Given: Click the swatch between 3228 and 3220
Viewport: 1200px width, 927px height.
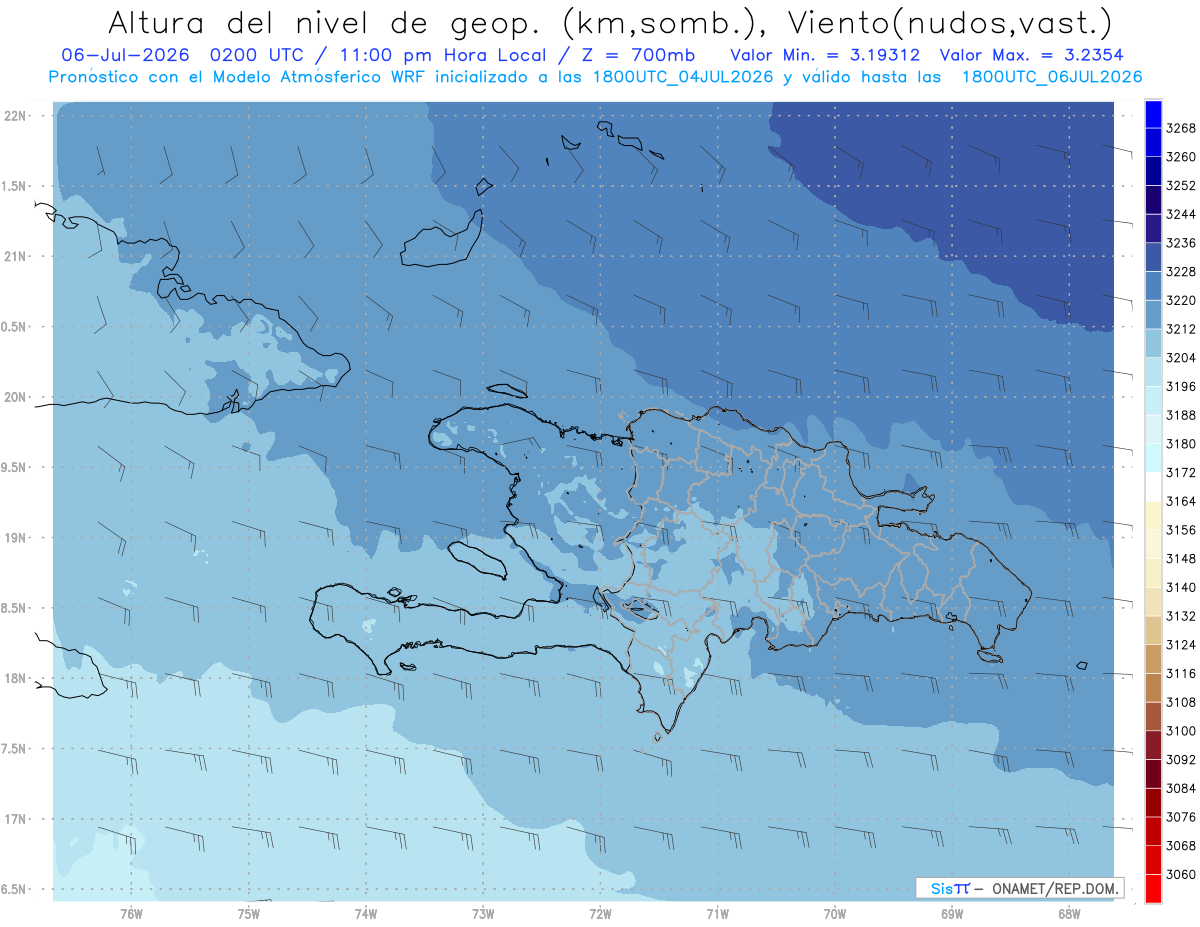Looking at the screenshot, I should point(1153,286).
